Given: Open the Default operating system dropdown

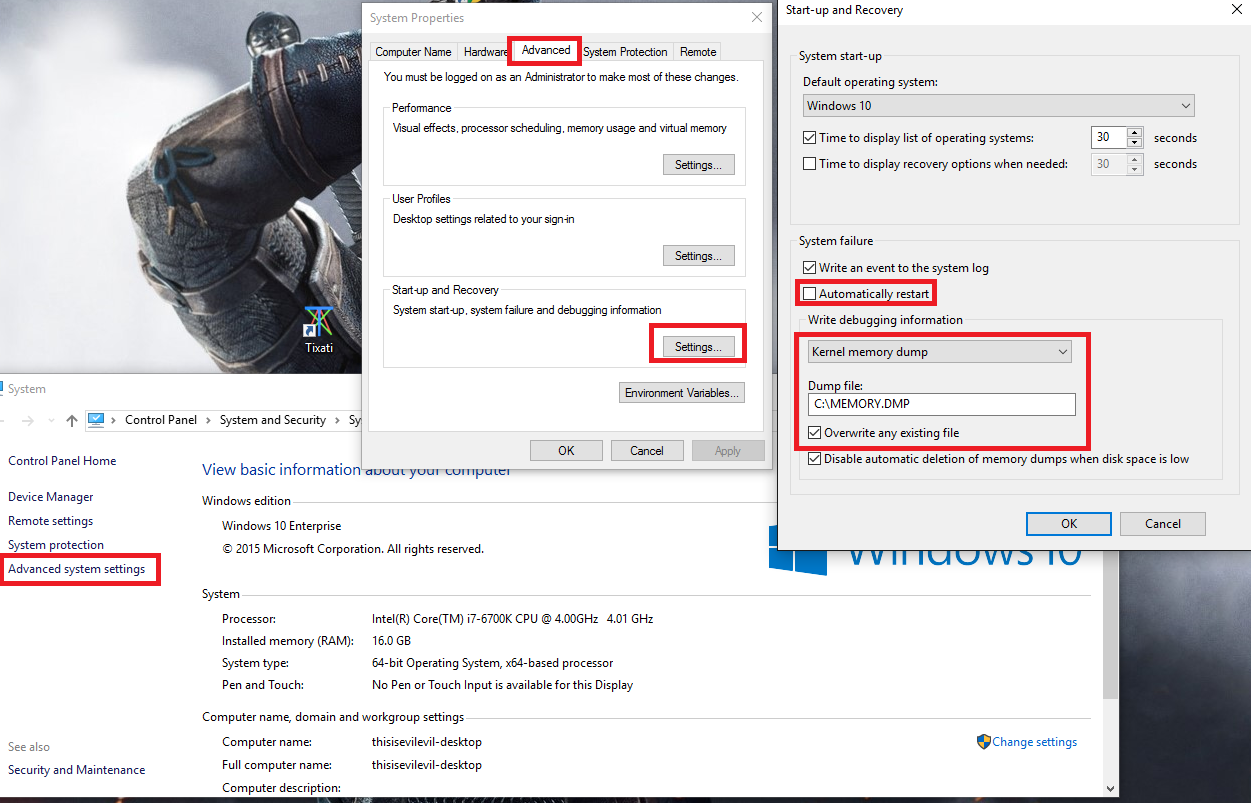Looking at the screenshot, I should 999,105.
